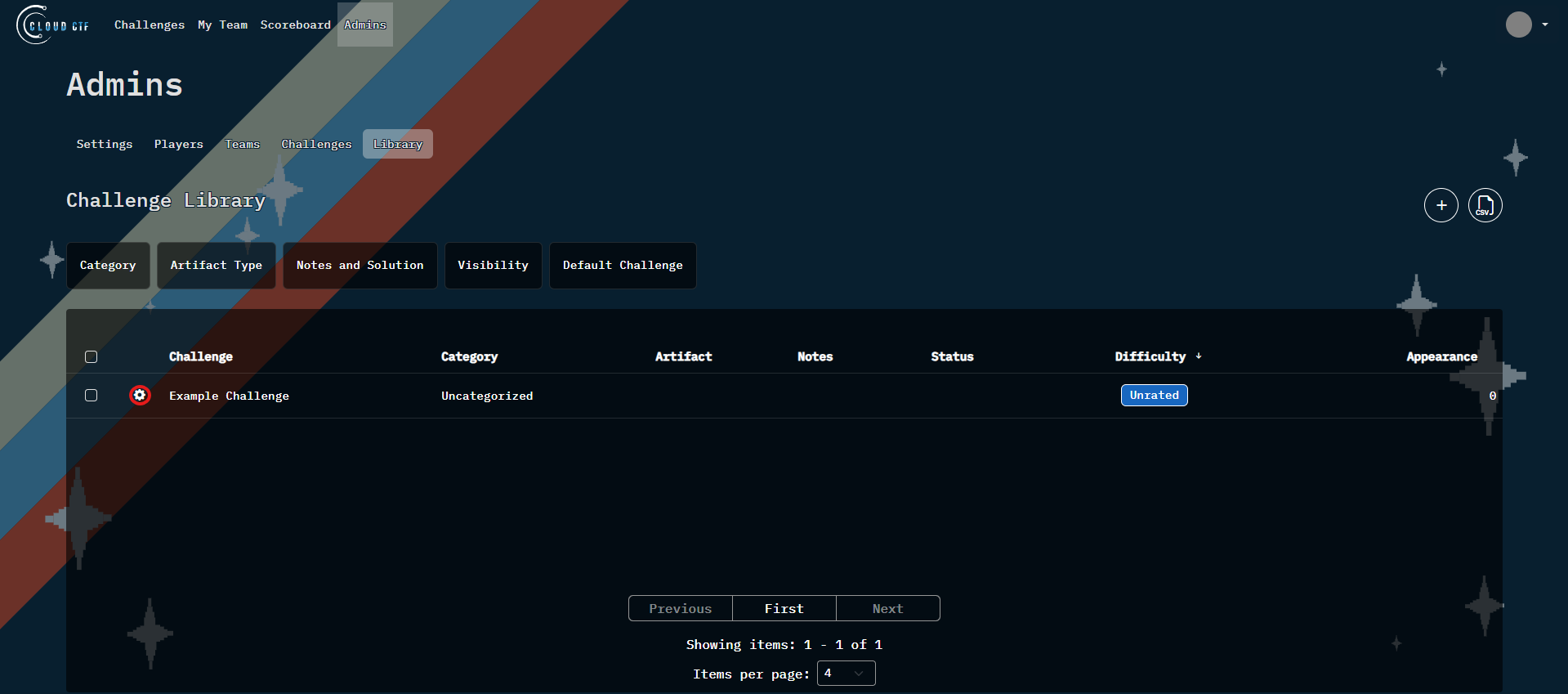
Task: Open the Category filter
Action: [108, 266]
